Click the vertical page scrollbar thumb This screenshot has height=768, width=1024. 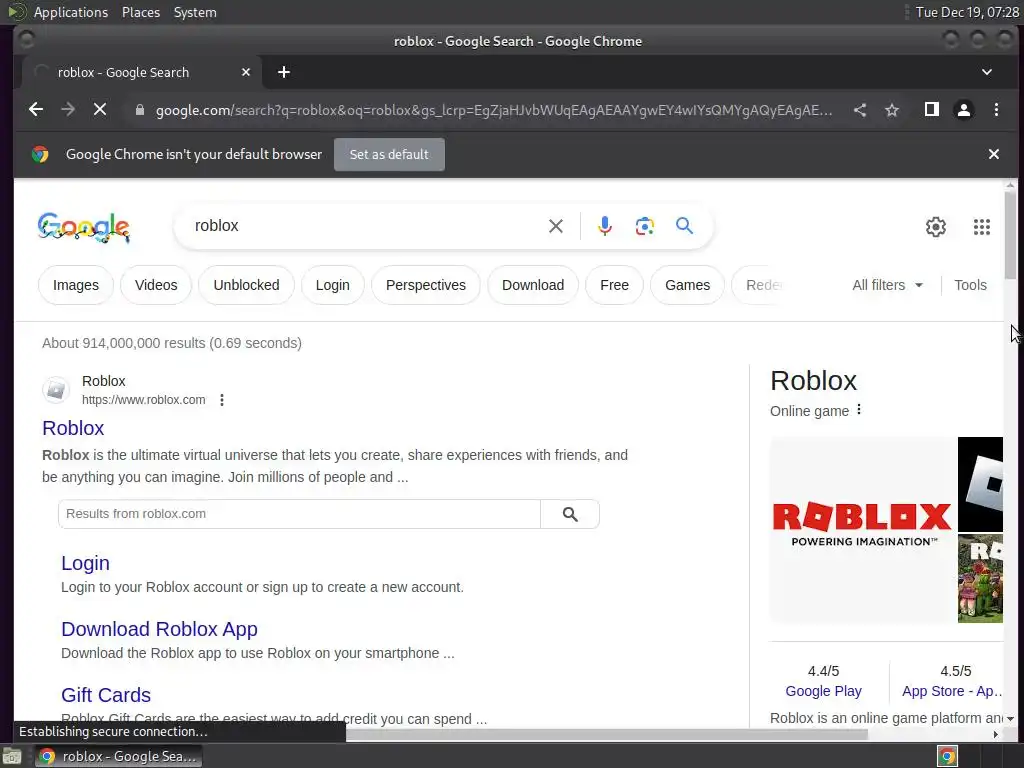[1010, 235]
